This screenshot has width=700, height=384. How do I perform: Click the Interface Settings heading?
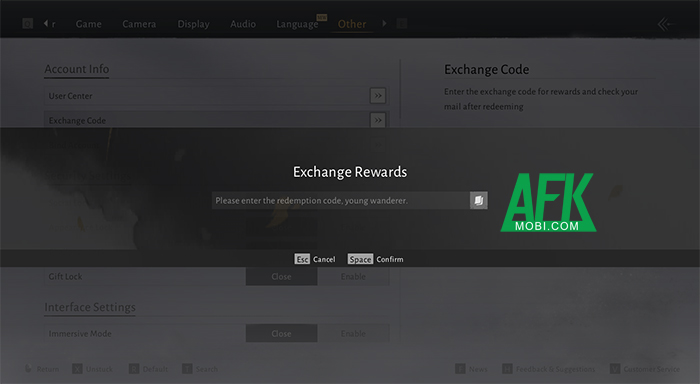click(x=90, y=307)
